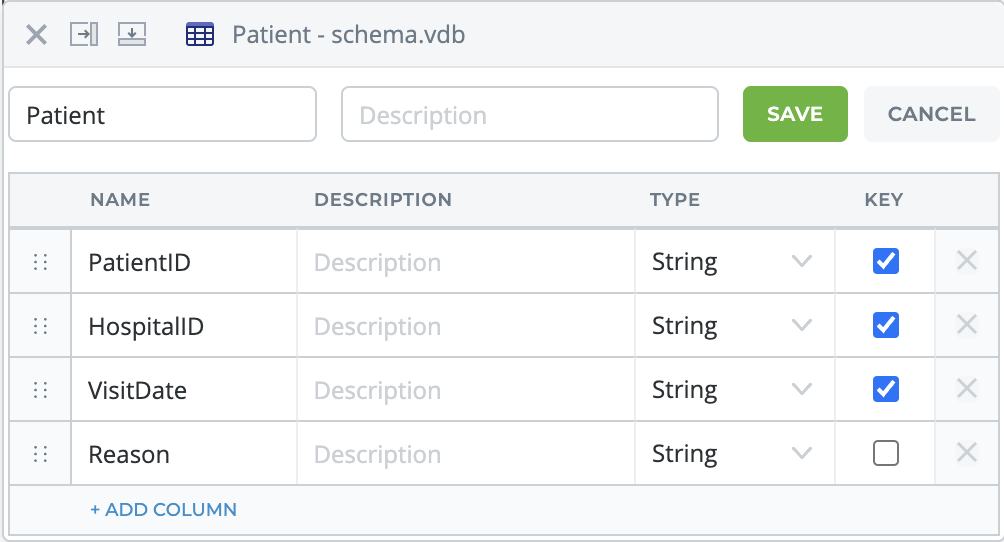Click the Reason row drag handle
The width and height of the screenshot is (1004, 542).
41,454
